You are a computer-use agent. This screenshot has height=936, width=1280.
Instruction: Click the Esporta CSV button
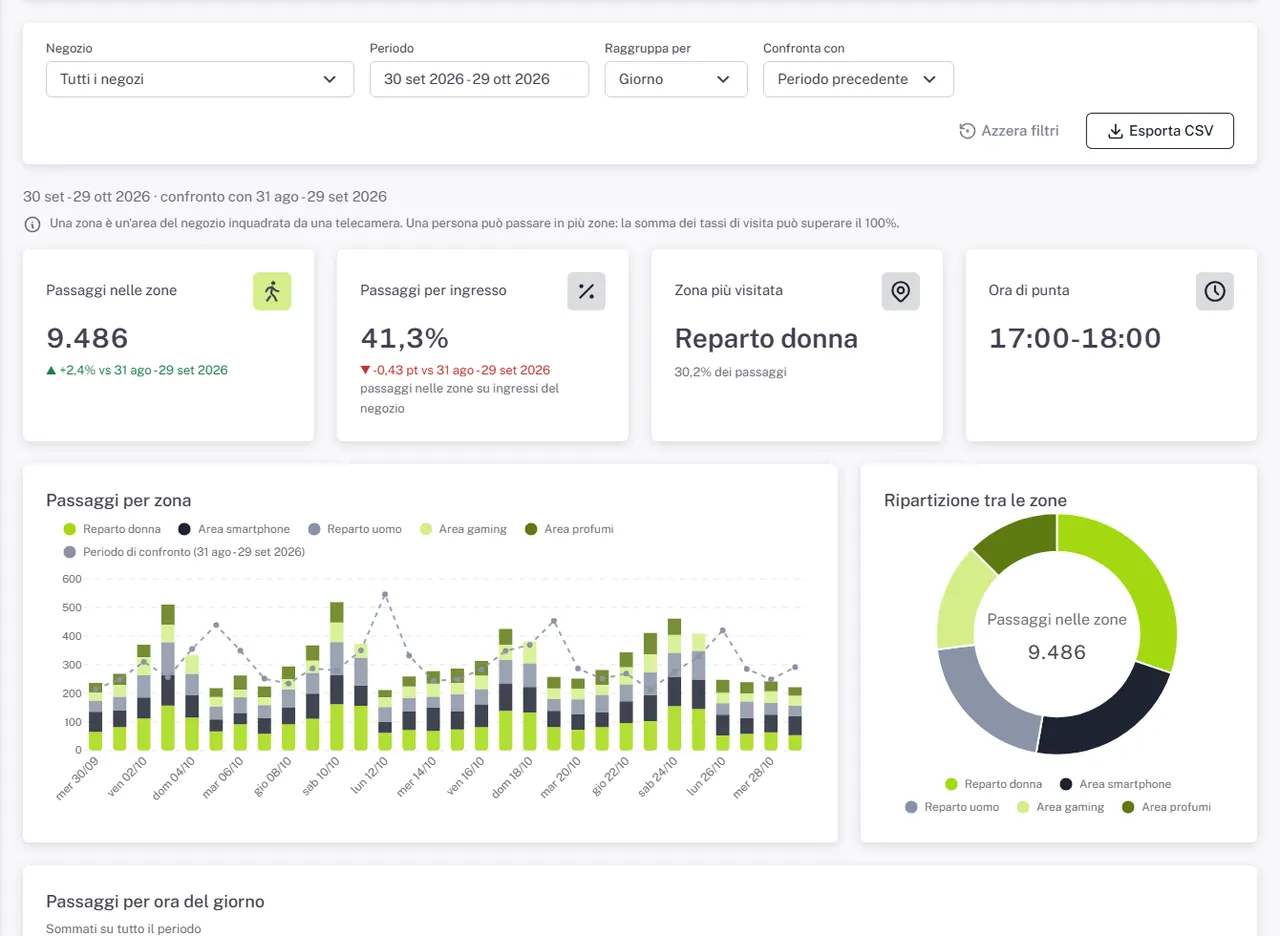pos(1160,131)
